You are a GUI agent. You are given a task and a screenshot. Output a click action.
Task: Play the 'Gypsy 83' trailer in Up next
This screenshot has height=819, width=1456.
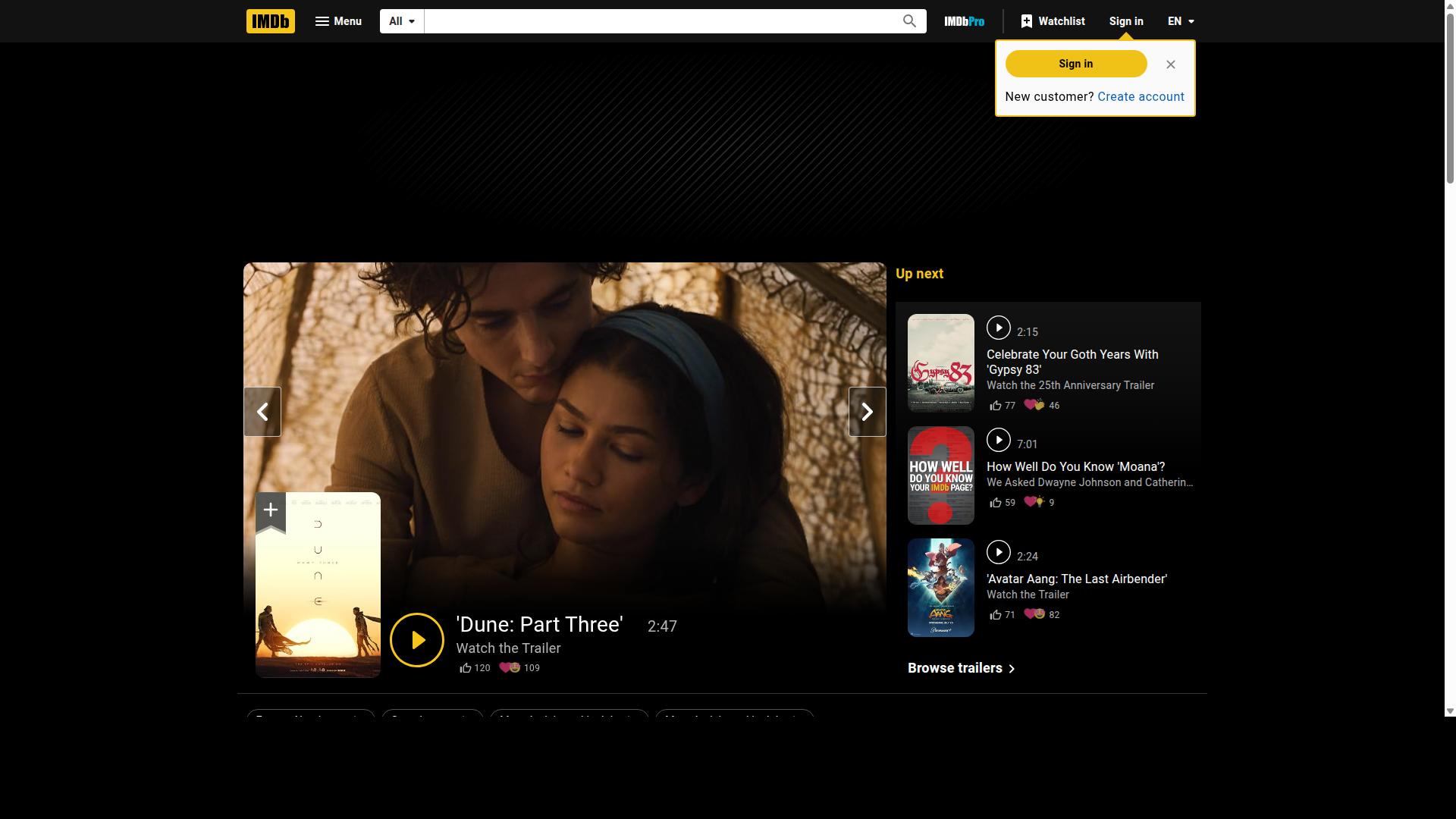[x=998, y=328]
